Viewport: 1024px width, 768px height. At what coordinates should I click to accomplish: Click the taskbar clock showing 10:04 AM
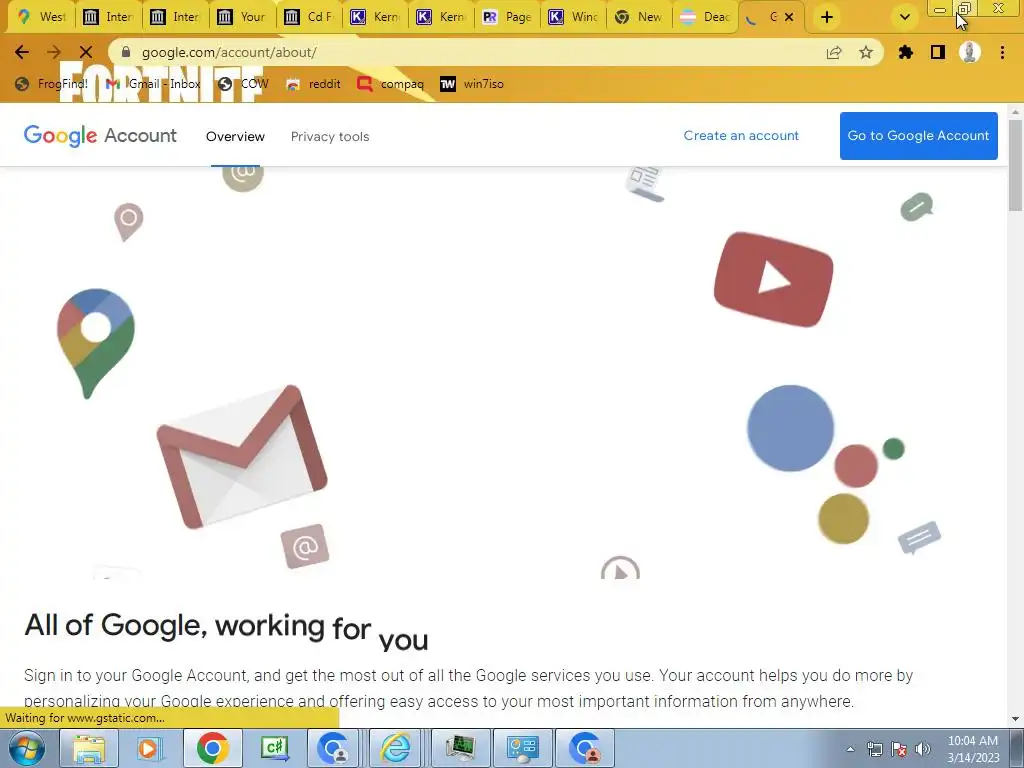point(973,749)
